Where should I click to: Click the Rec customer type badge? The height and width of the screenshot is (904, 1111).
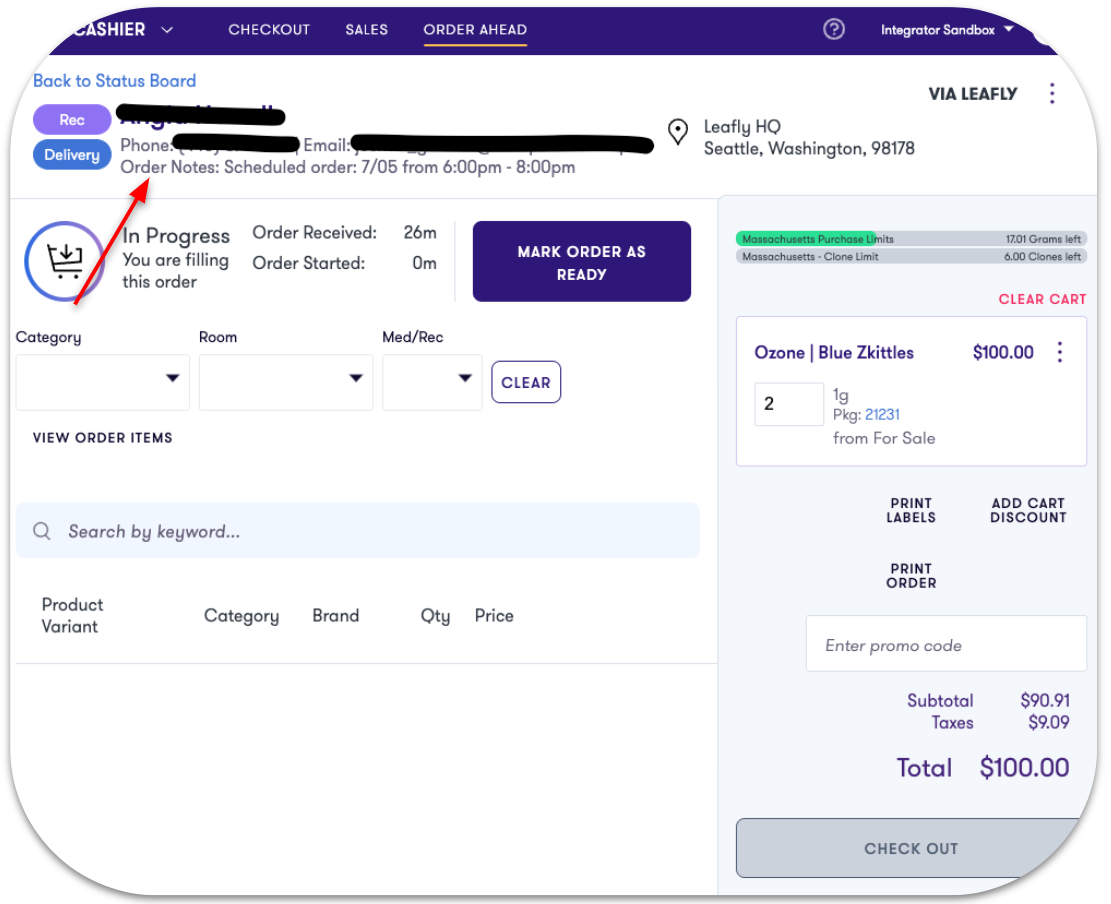click(72, 119)
